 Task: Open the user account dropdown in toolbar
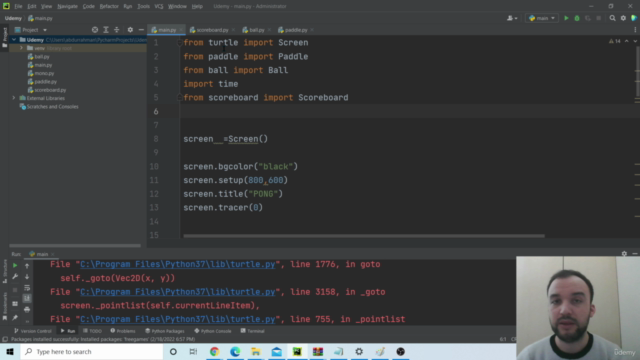512,18
